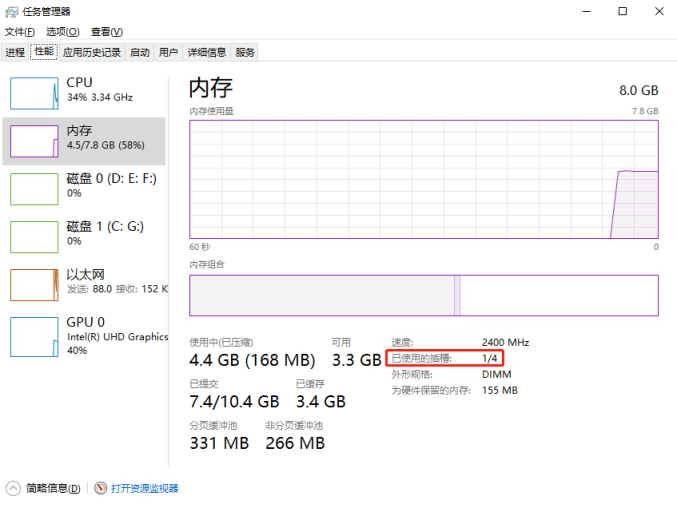
Task: Switch to the 启动 tab
Action: click(140, 52)
